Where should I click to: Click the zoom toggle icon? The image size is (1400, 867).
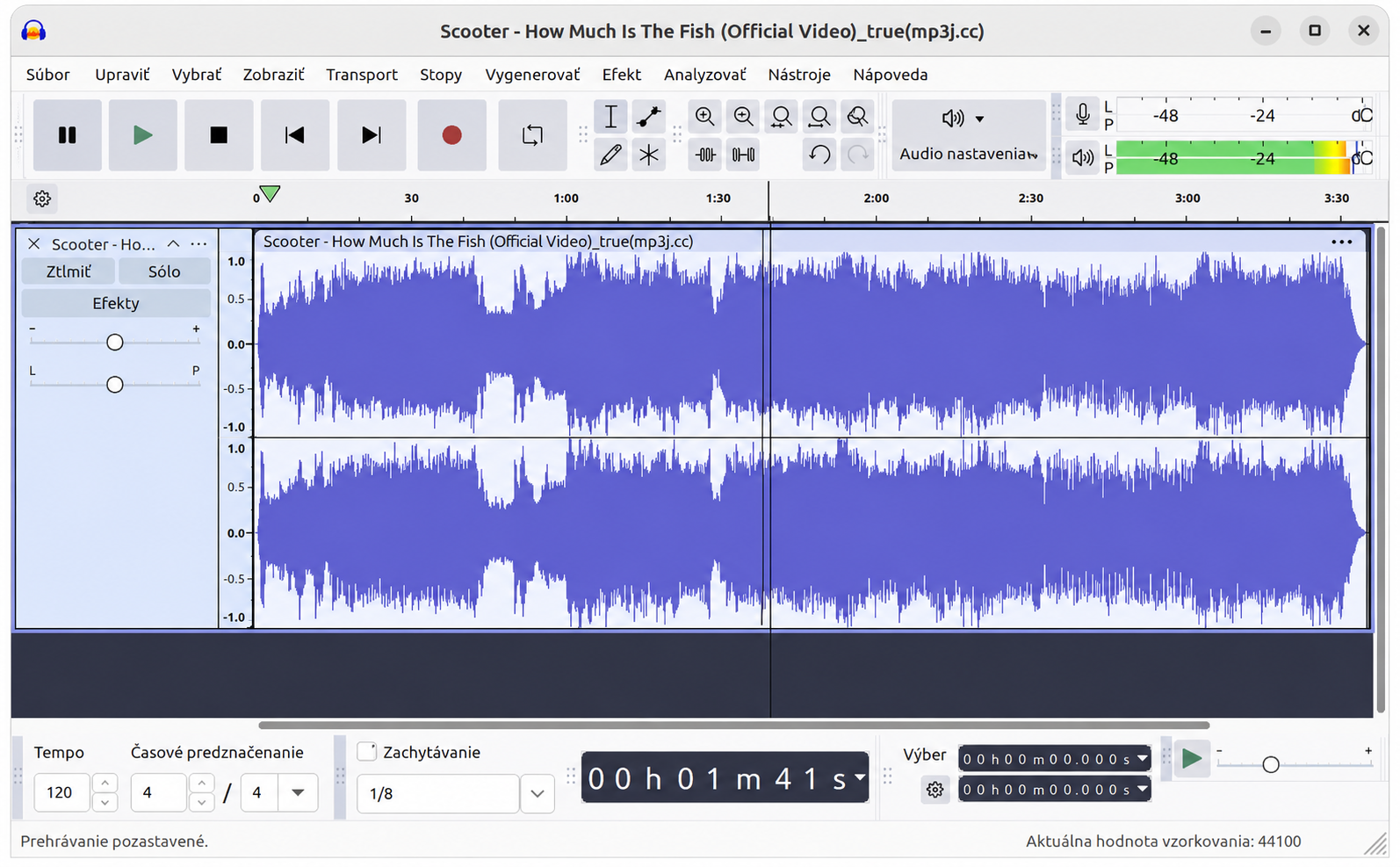click(857, 116)
